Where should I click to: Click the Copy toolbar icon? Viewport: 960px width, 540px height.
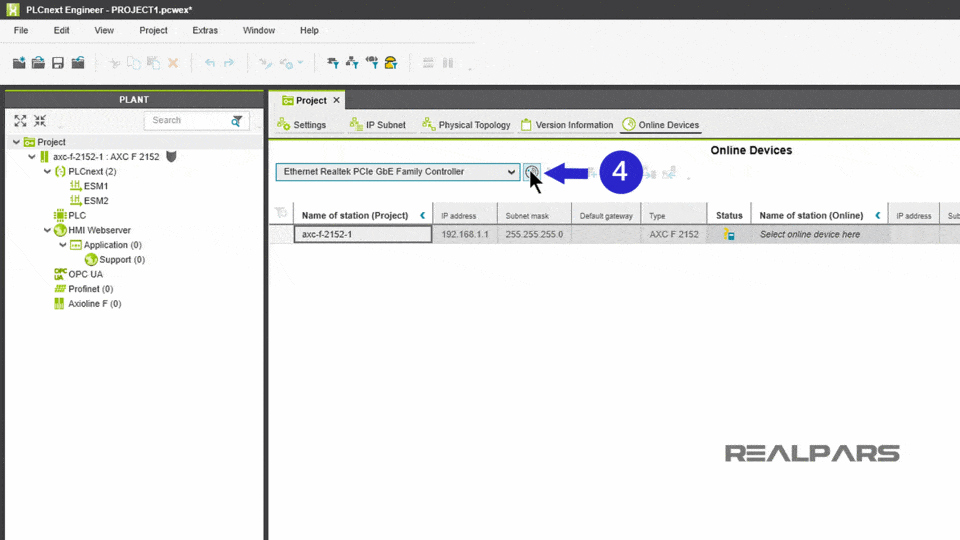tap(133, 62)
